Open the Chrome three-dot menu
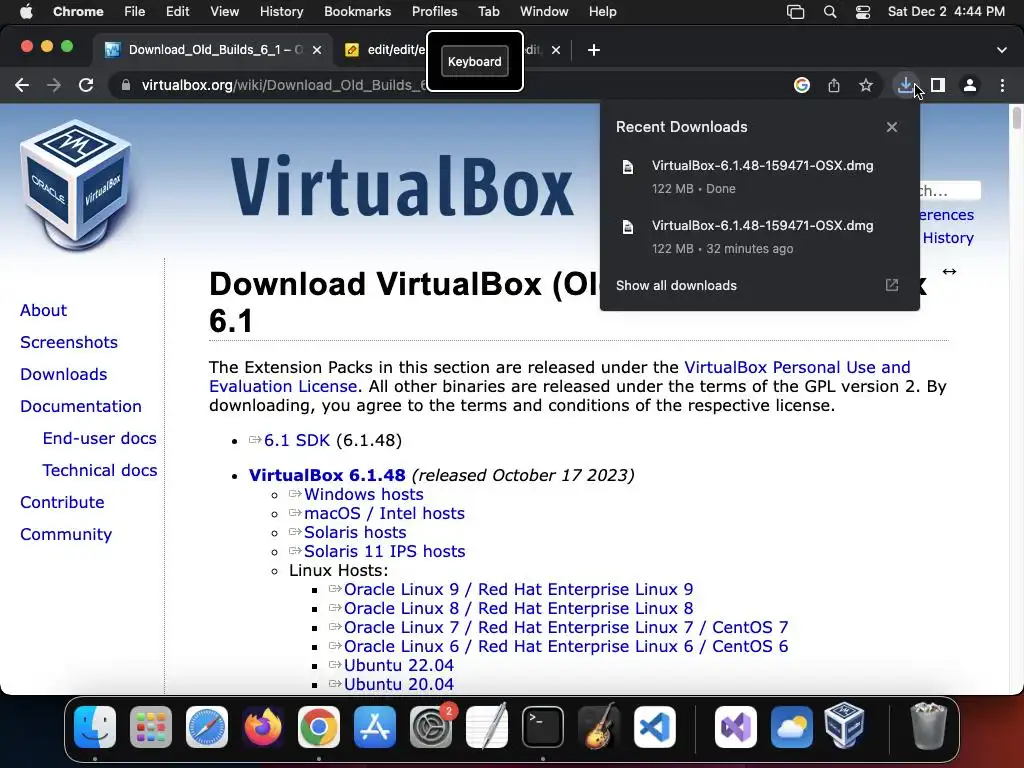This screenshot has width=1024, height=768. click(1002, 85)
